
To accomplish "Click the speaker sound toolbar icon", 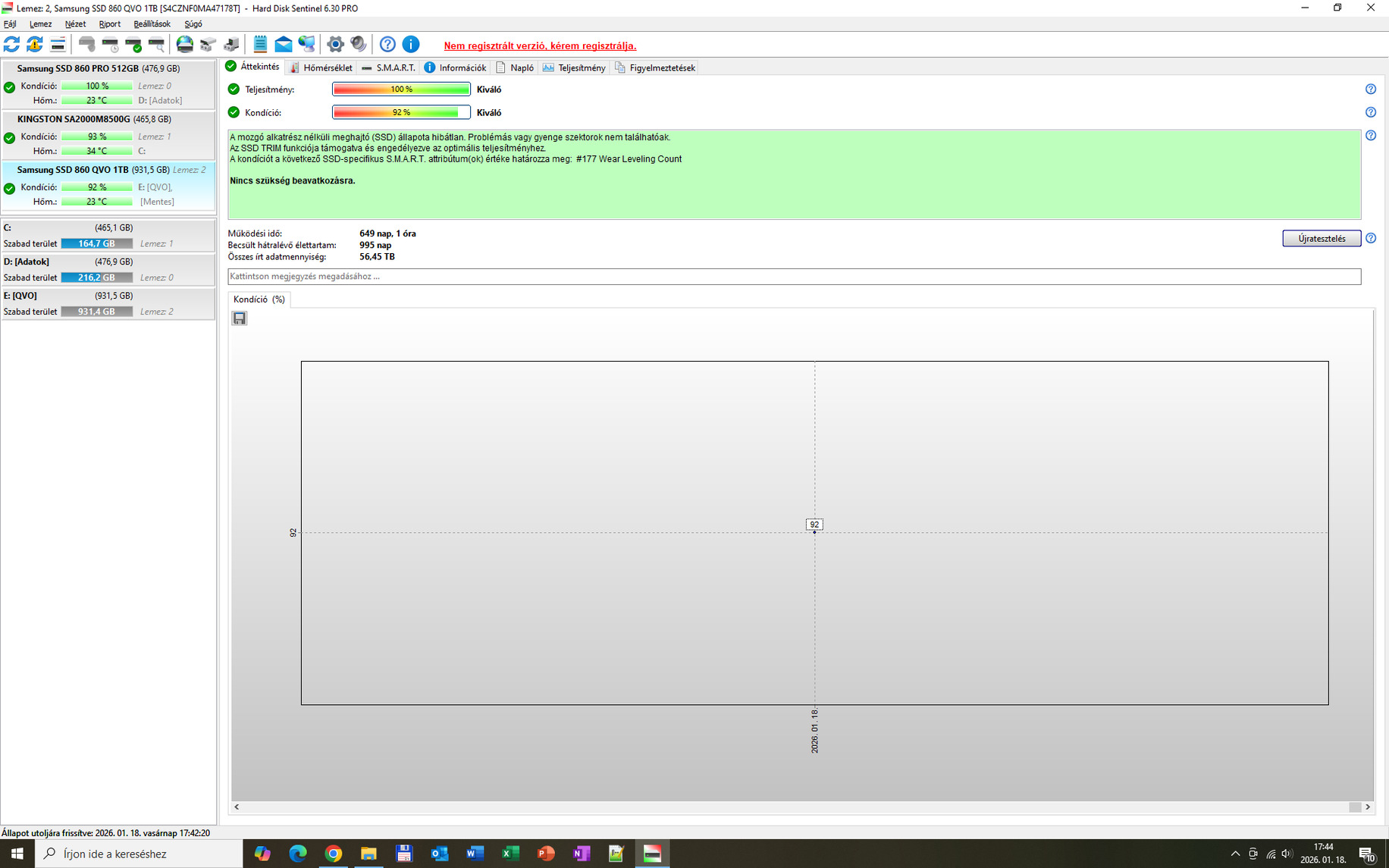I will [x=359, y=44].
